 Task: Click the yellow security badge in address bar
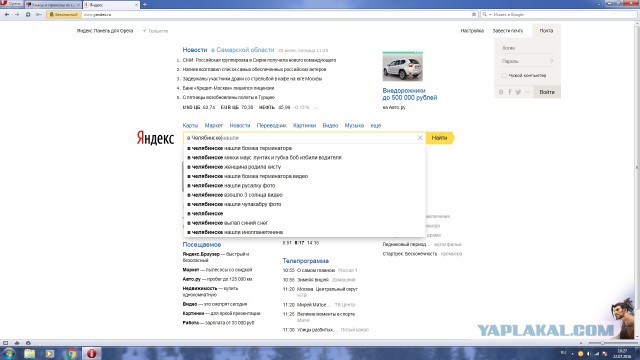[64, 14]
